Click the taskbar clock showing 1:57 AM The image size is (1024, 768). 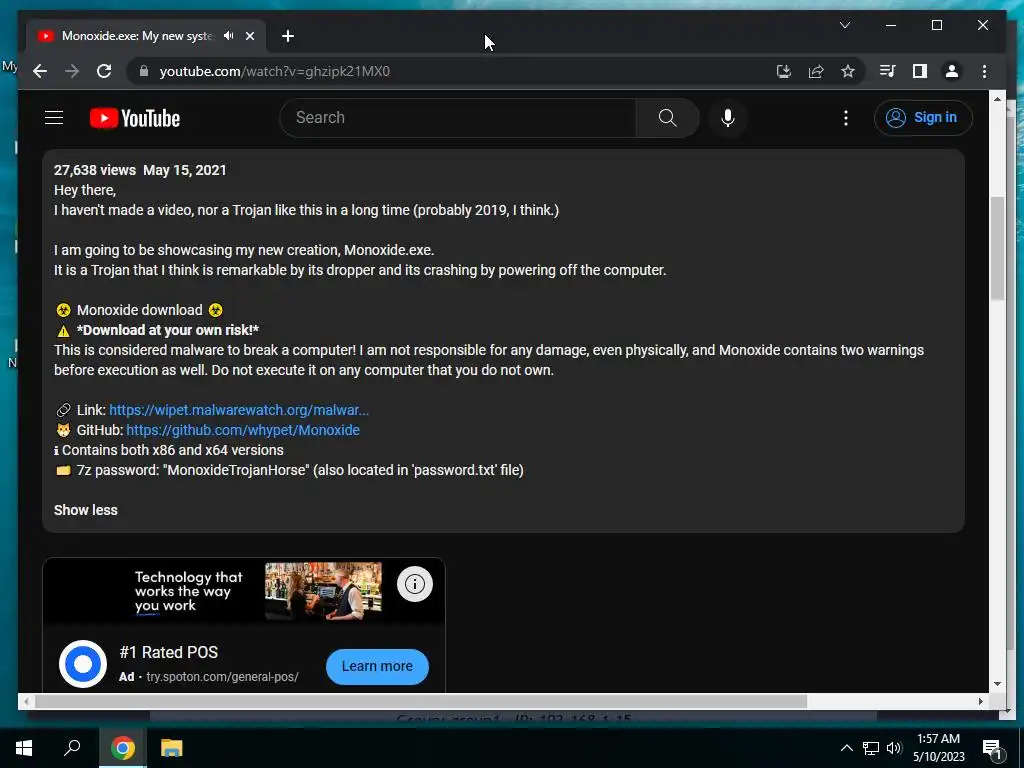pyautogui.click(x=938, y=748)
